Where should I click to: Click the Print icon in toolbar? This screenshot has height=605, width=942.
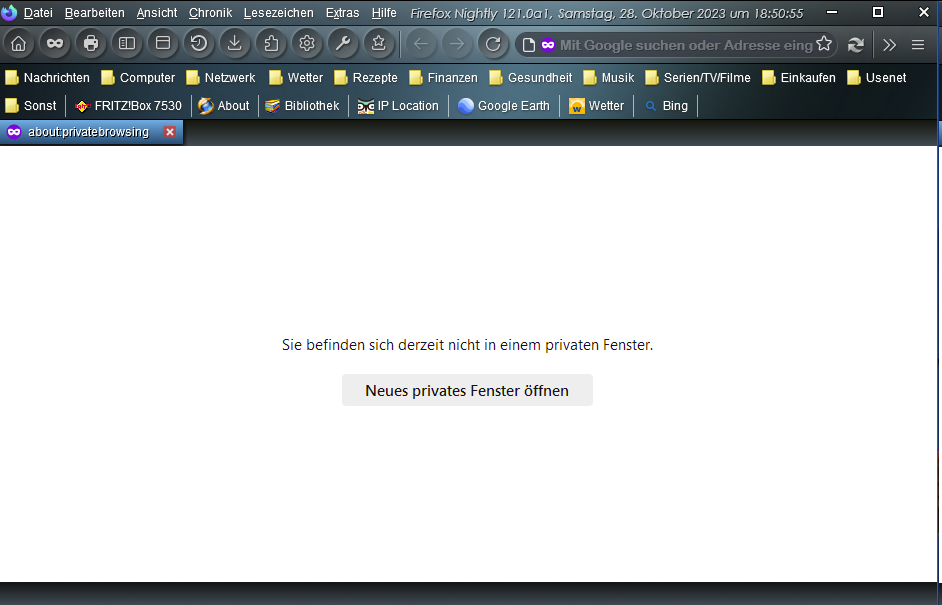91,44
